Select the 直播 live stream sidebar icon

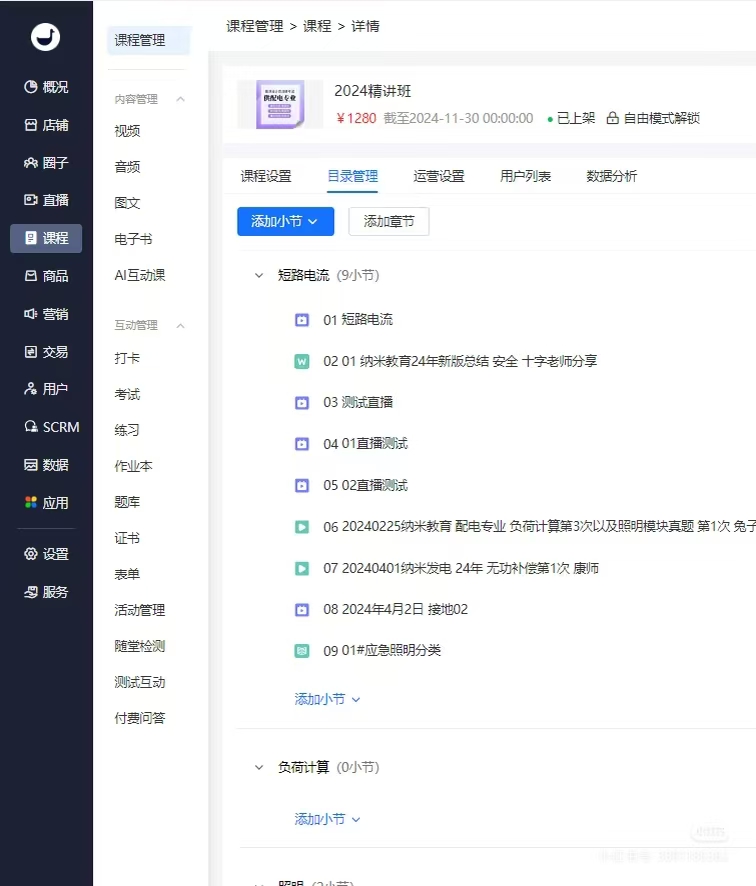coord(31,200)
